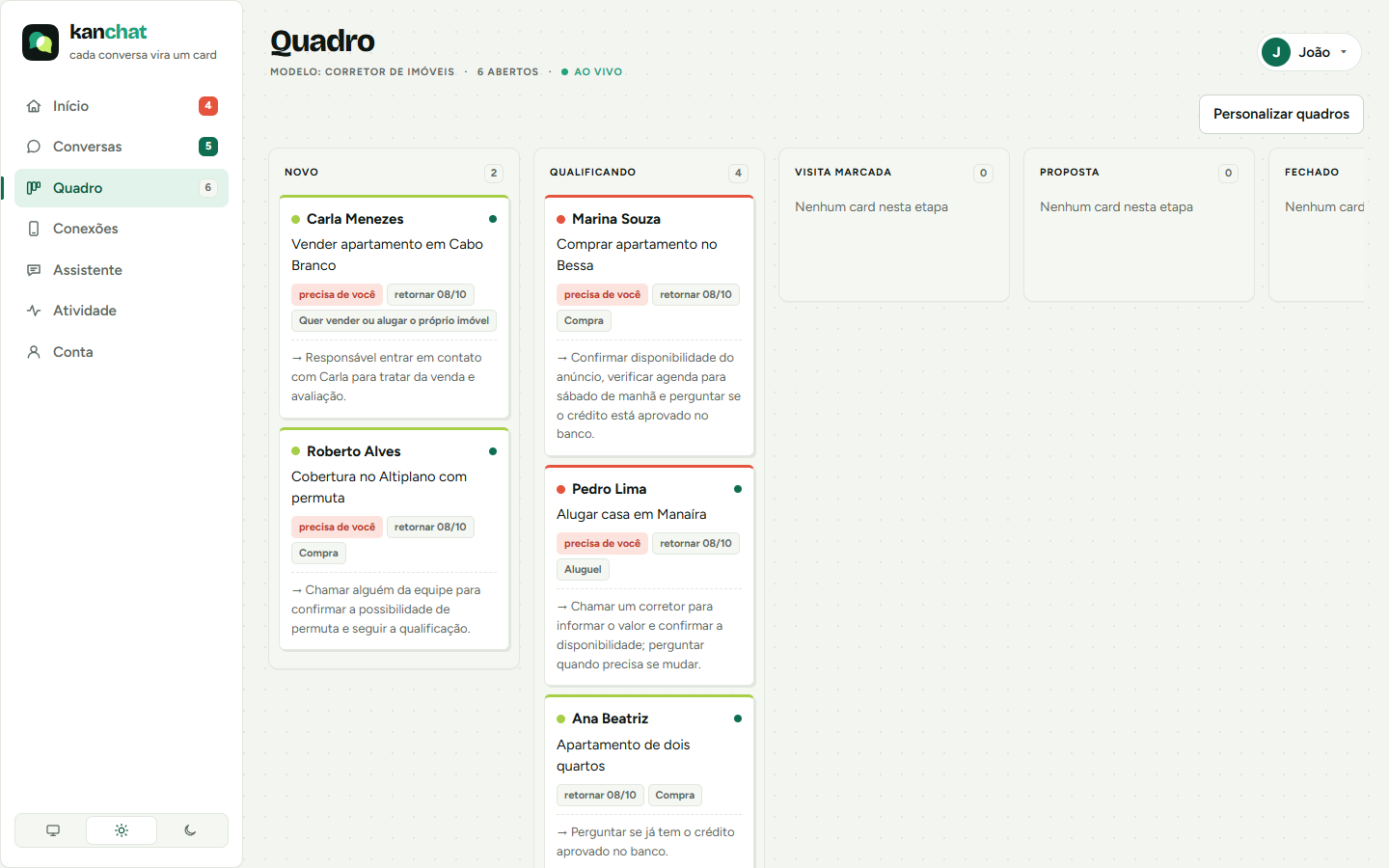Click the green 5 badge on Conversas
Viewport: 1389px width, 868px height.
click(x=208, y=147)
